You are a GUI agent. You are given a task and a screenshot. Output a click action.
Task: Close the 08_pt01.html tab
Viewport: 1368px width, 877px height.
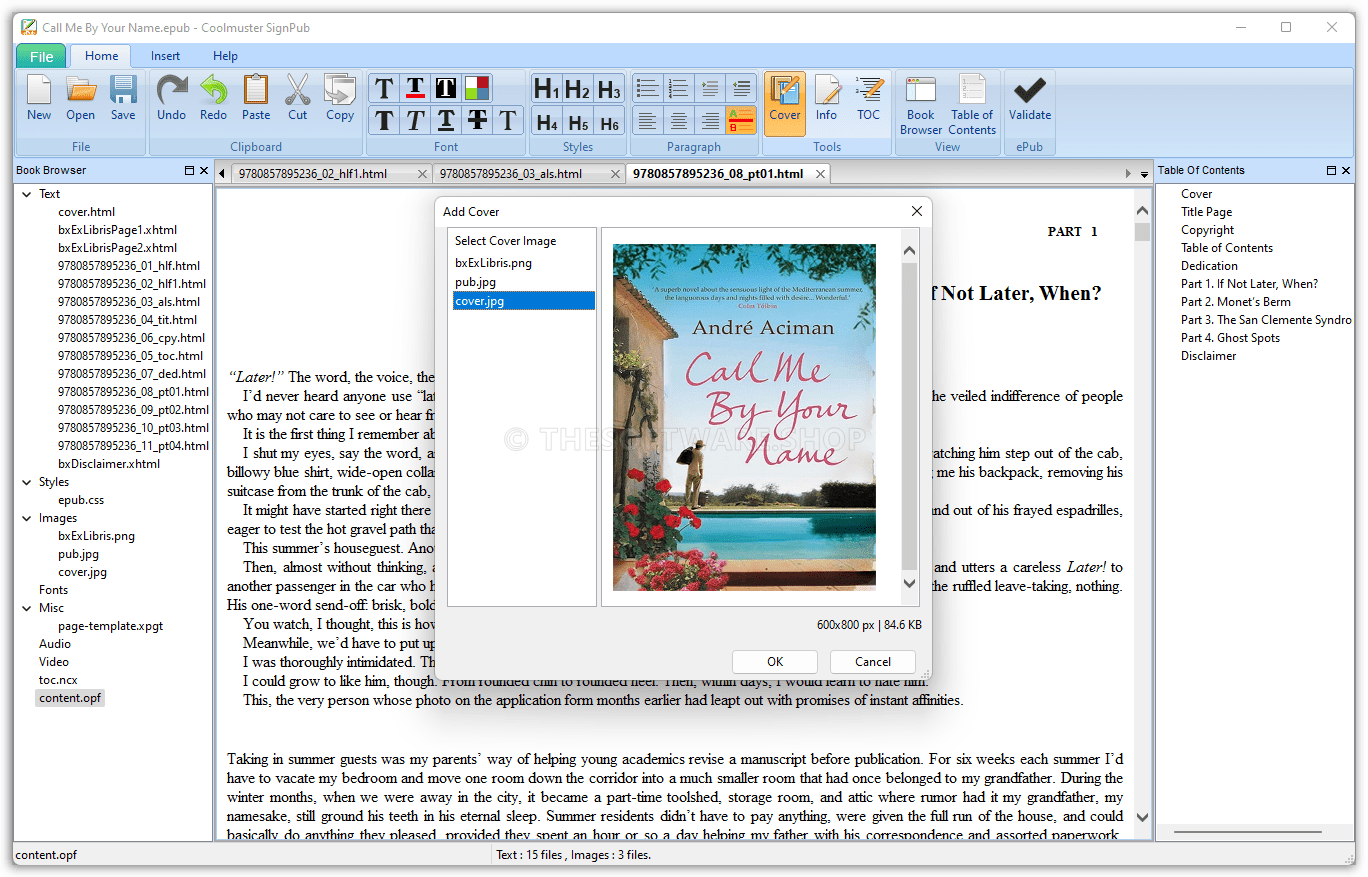(x=820, y=174)
